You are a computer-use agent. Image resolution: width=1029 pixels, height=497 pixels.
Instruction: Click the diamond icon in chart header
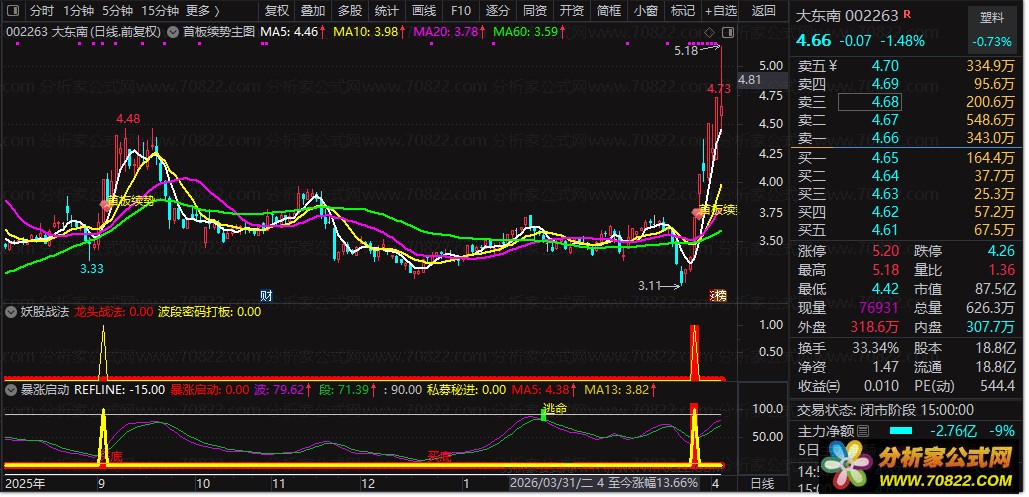pos(709,32)
